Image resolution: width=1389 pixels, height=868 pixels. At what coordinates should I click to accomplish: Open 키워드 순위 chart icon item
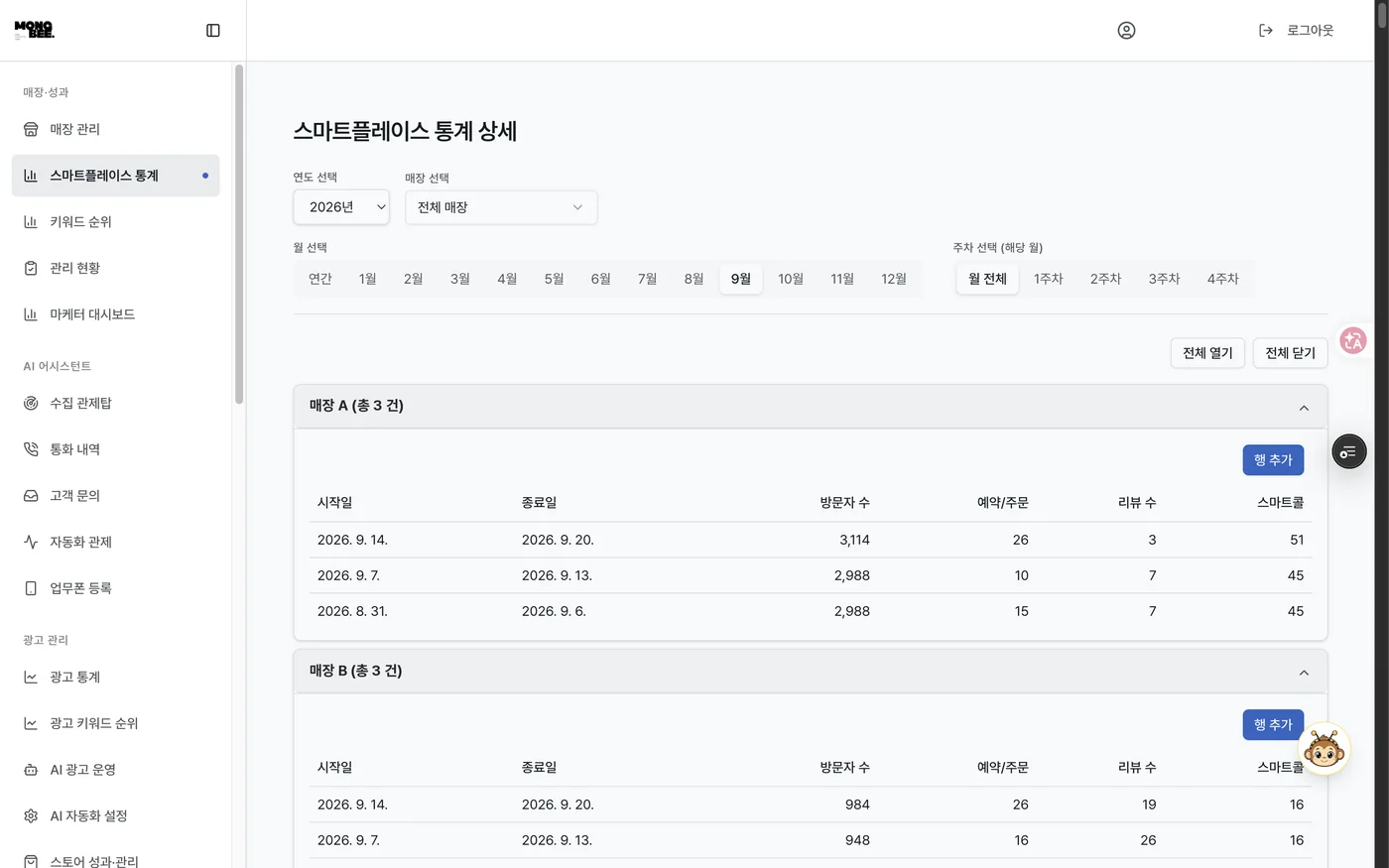point(31,222)
